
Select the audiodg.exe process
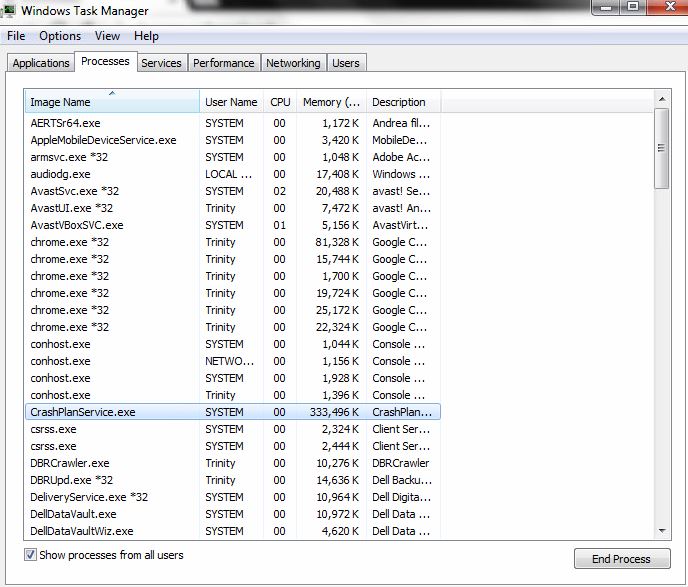pyautogui.click(x=233, y=174)
